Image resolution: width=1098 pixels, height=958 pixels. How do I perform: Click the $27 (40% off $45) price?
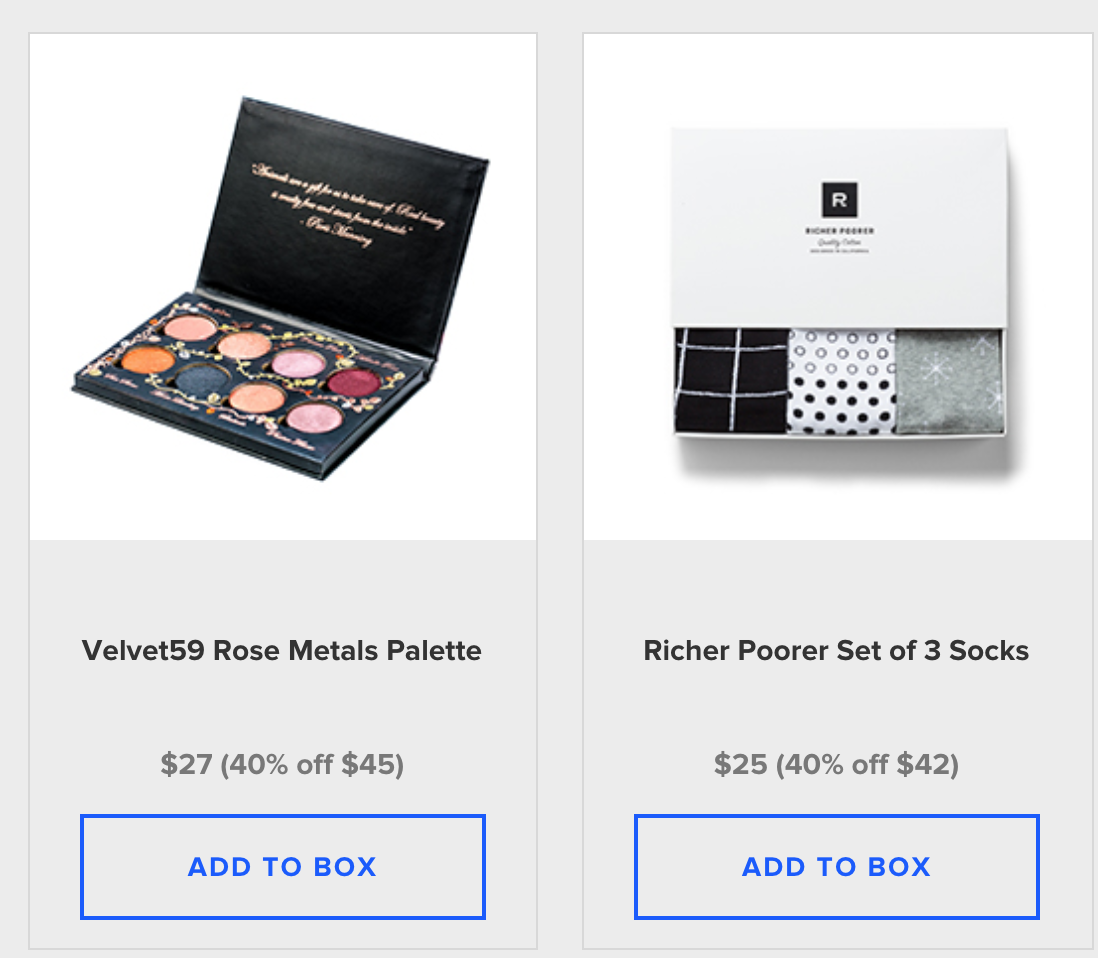point(282,764)
